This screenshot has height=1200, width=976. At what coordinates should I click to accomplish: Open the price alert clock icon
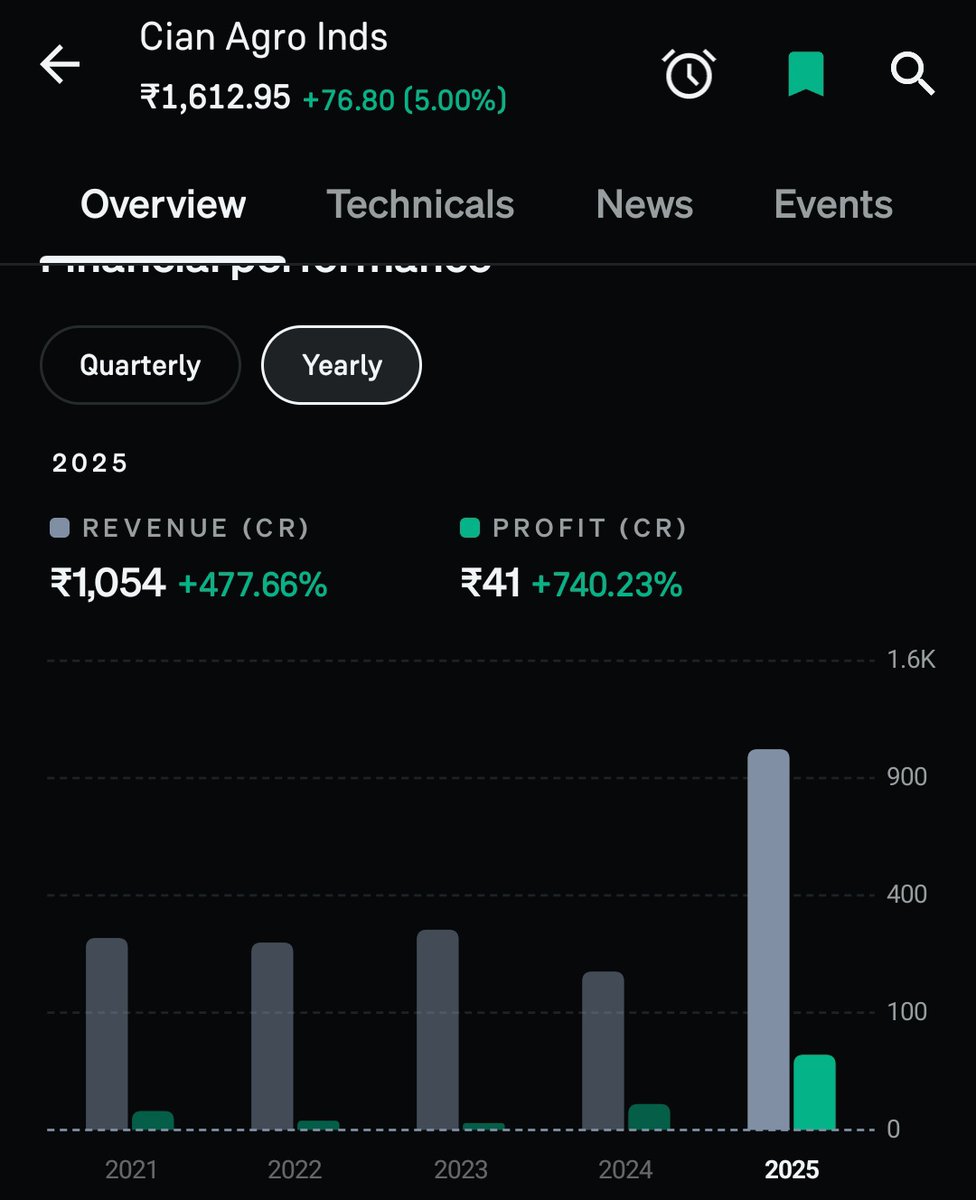689,73
